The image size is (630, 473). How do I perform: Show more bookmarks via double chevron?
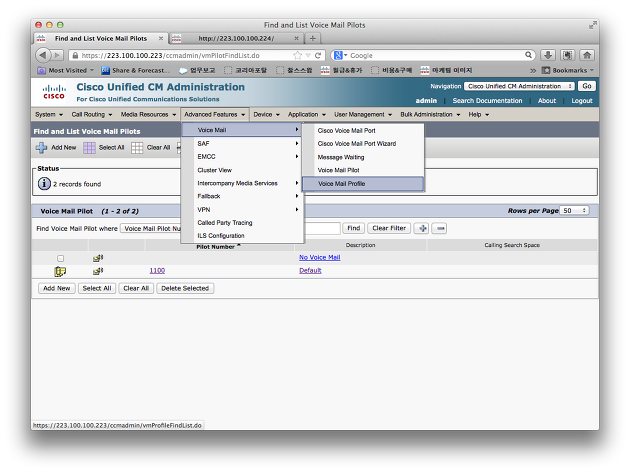point(533,70)
